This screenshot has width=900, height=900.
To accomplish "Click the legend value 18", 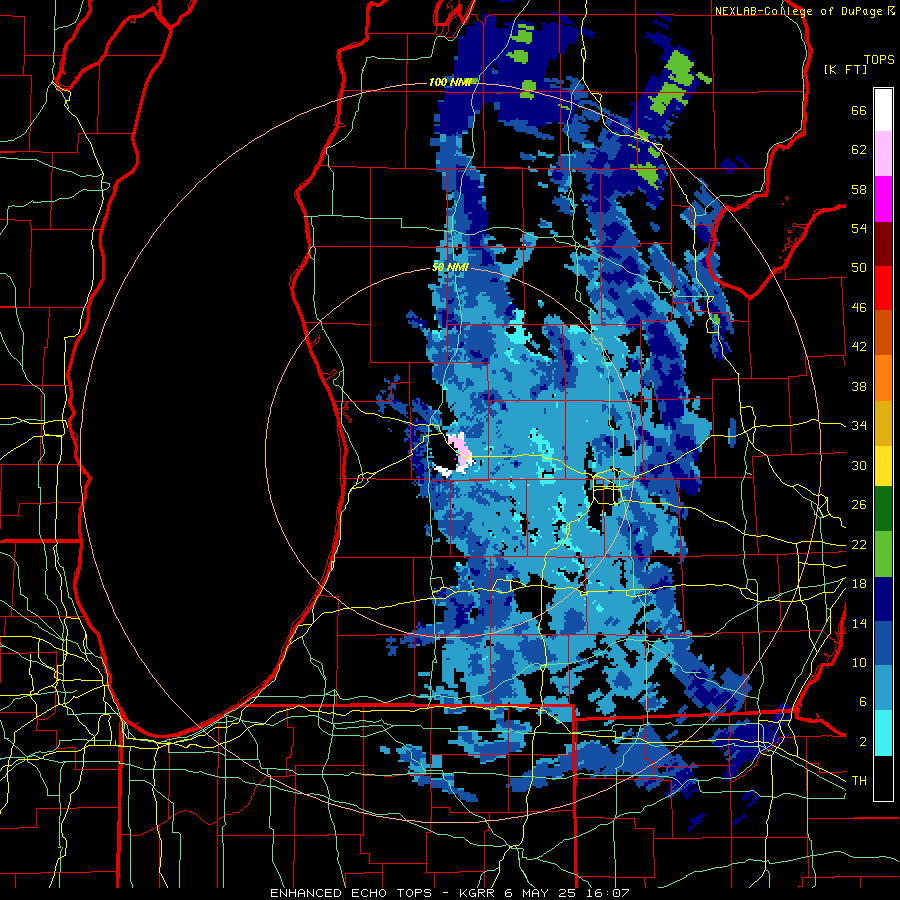I will pos(859,584).
